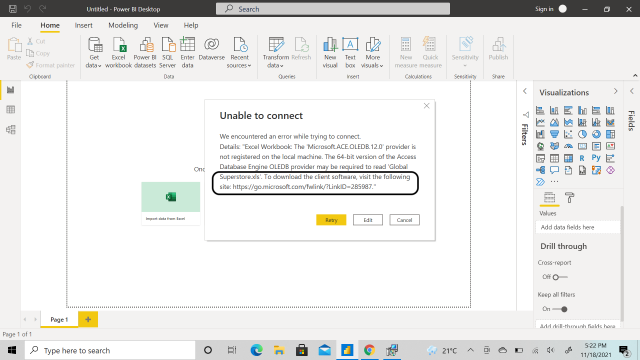Toggle Cross-report drill through switch
Image resolution: width=640 pixels, height=360 pixels.
[560, 277]
